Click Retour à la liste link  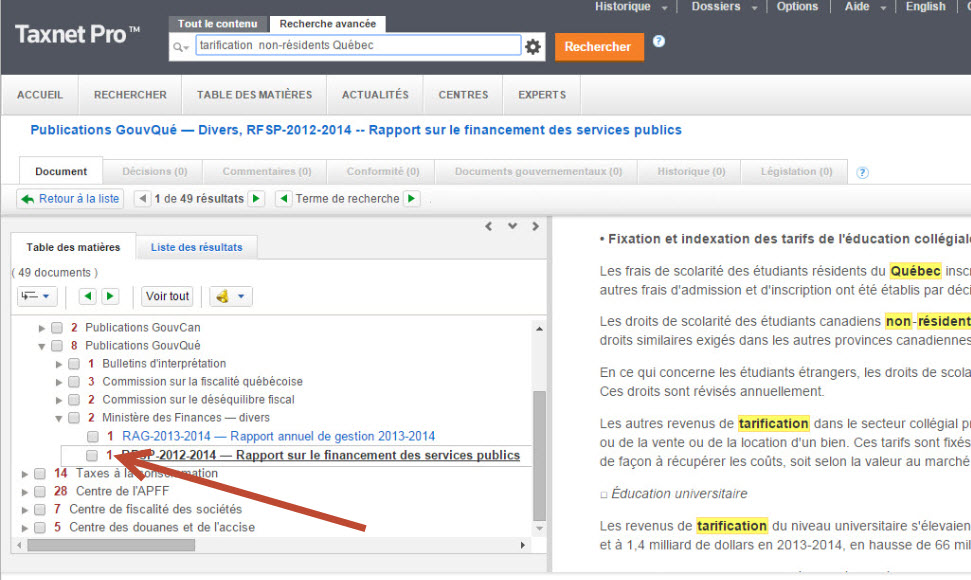pos(70,199)
